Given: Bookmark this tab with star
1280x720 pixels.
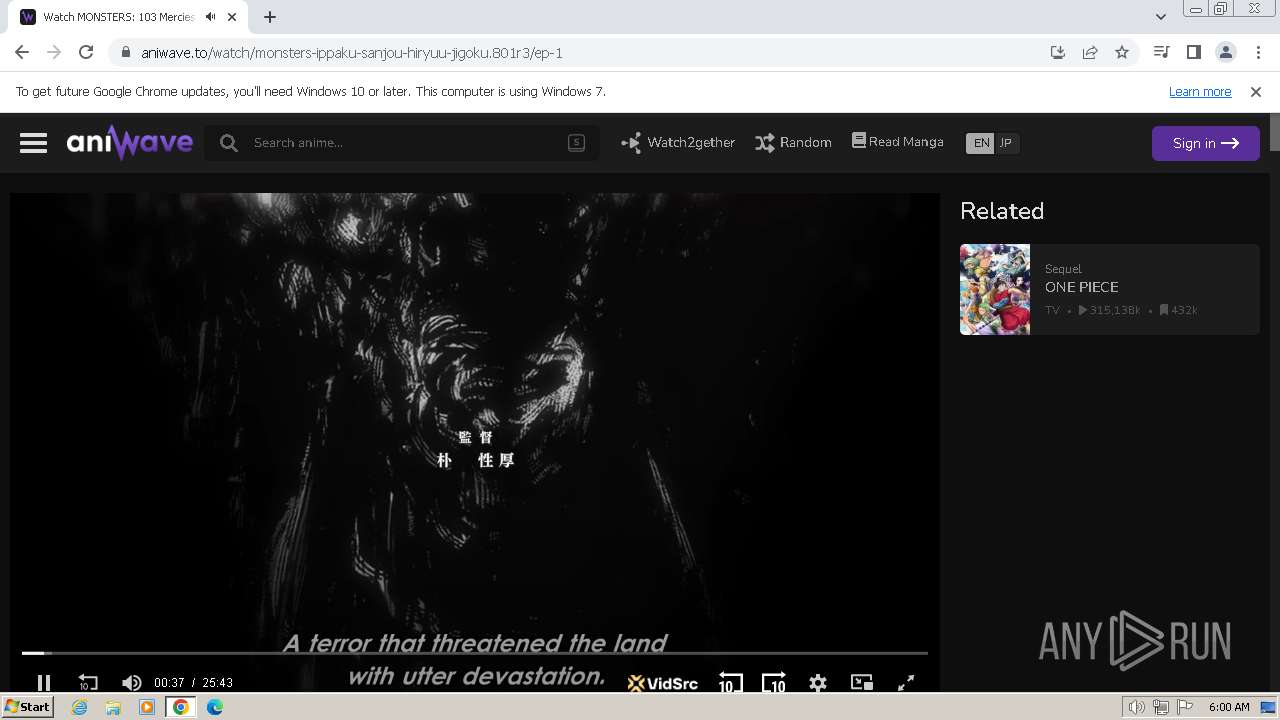Looking at the screenshot, I should [x=1122, y=52].
